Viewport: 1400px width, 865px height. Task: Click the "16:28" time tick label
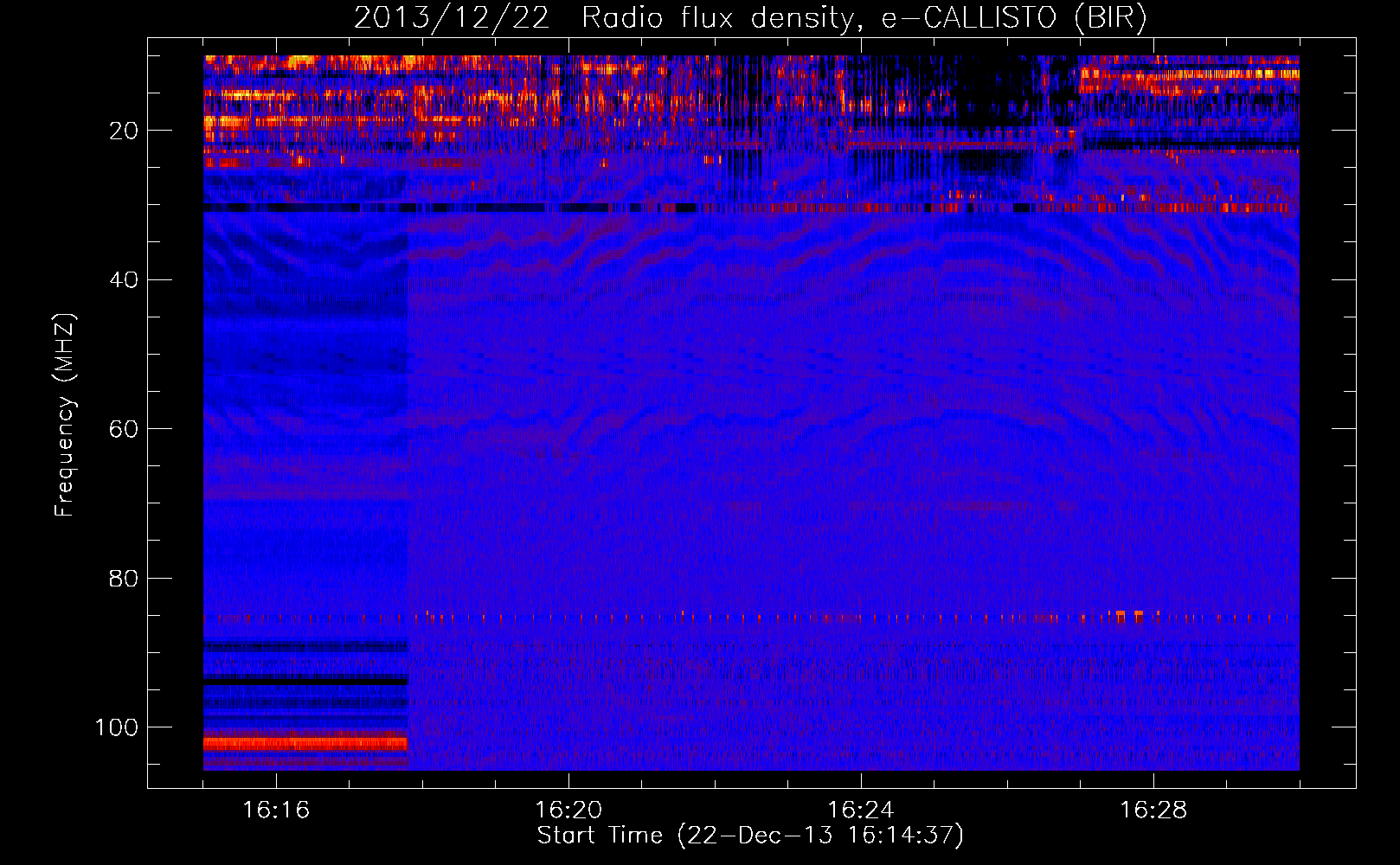point(1153,811)
